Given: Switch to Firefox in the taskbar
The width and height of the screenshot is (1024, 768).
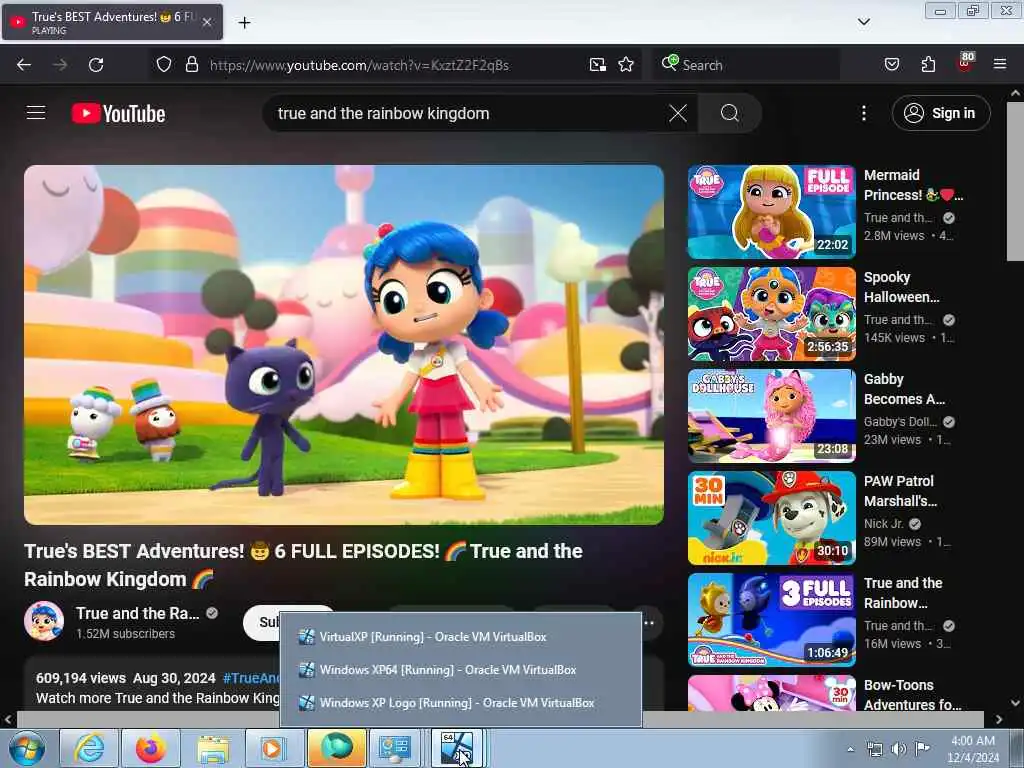Looking at the screenshot, I should click(151, 748).
